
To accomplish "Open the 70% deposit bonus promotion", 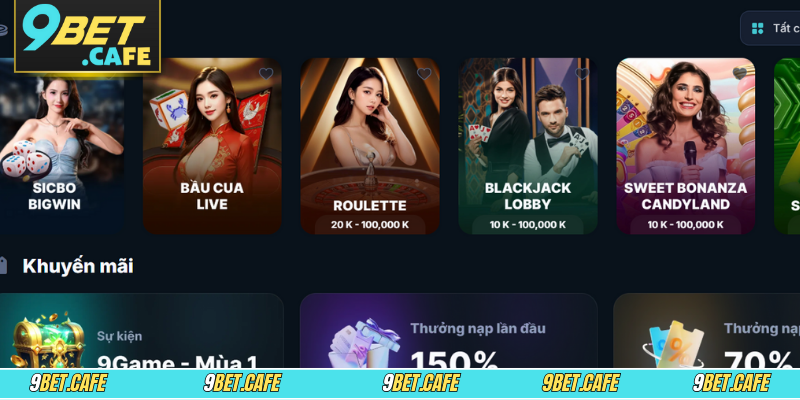I will (x=707, y=331).
